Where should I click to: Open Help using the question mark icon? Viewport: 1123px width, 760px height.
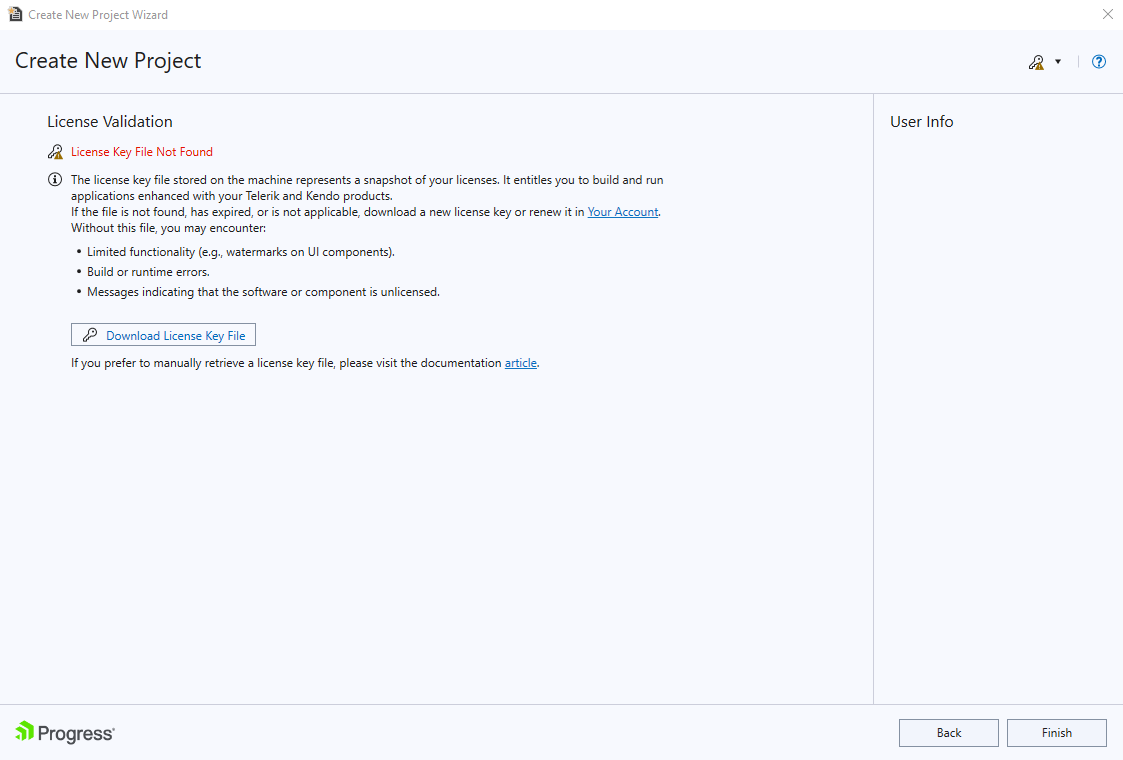(1098, 61)
